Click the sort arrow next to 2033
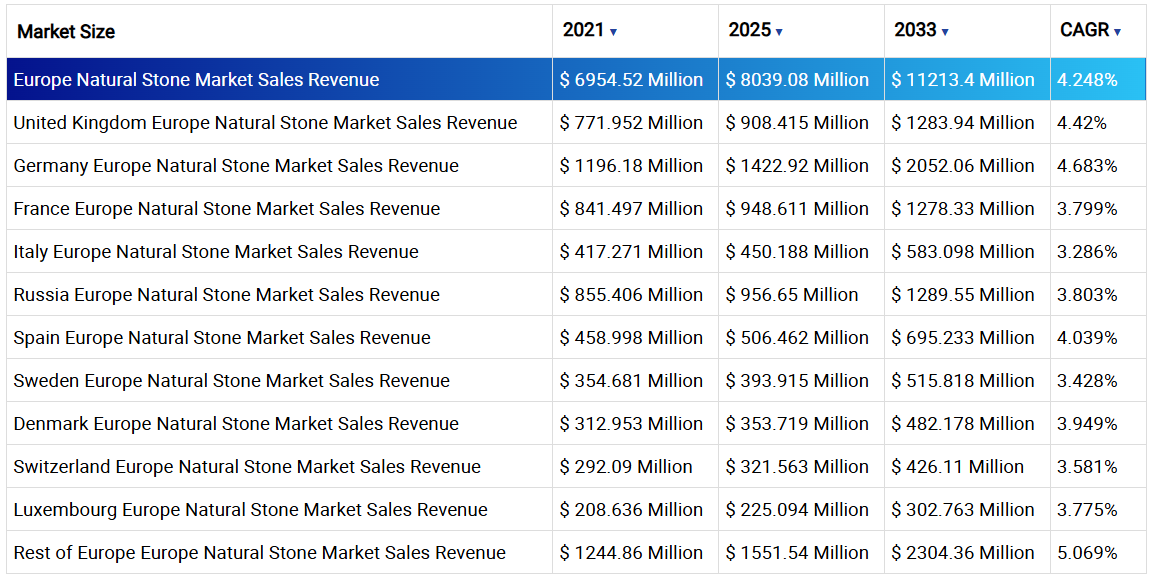The height and width of the screenshot is (575, 1150). pos(945,32)
